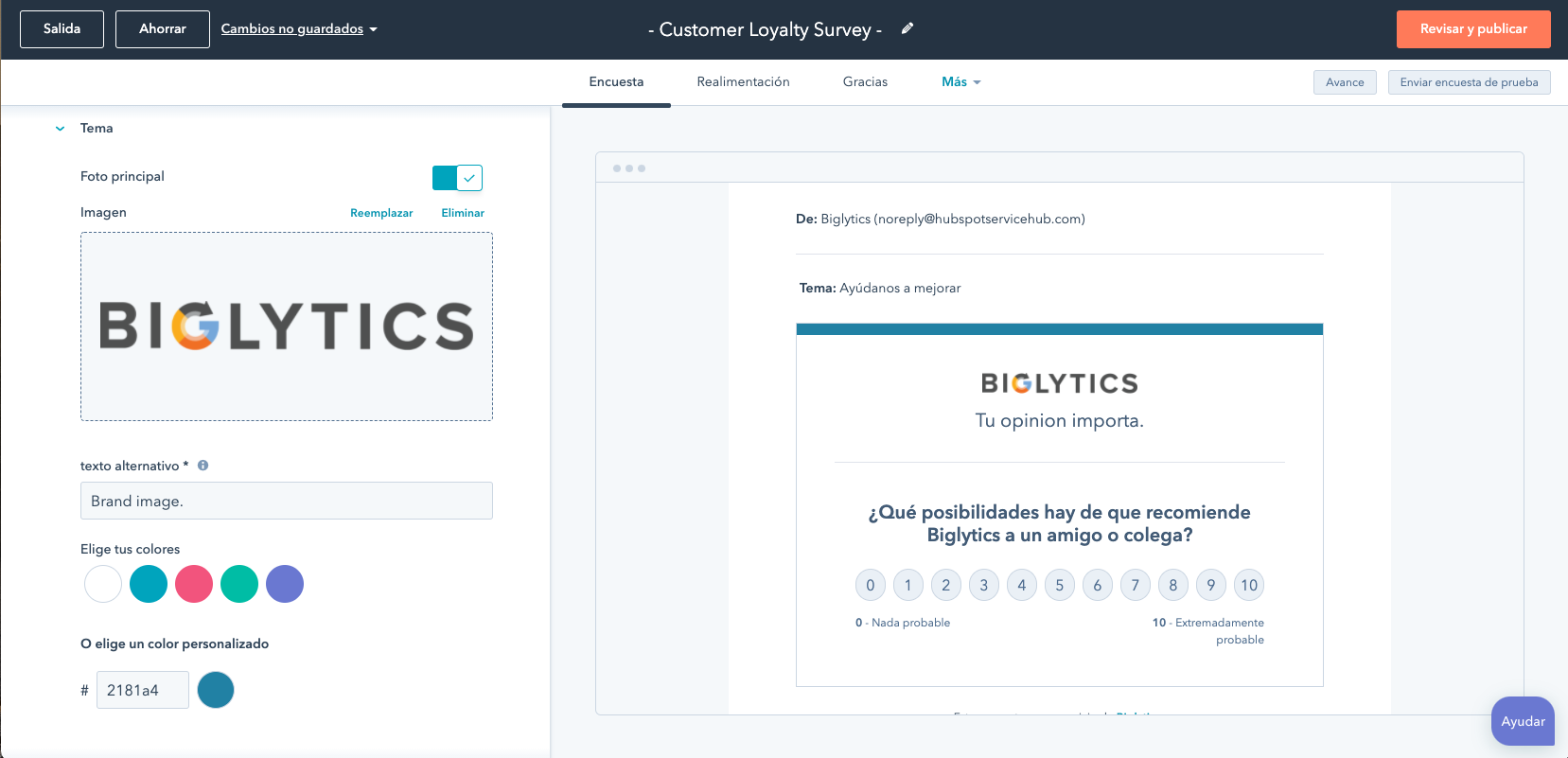This screenshot has height=758, width=1568.
Task: Switch to Encuesta tab
Action: tap(616, 82)
